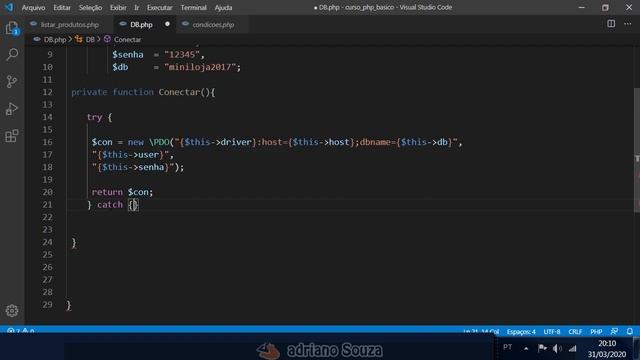Click the 'try' keyword on line 14
The height and width of the screenshot is (360, 640).
coord(94,118)
